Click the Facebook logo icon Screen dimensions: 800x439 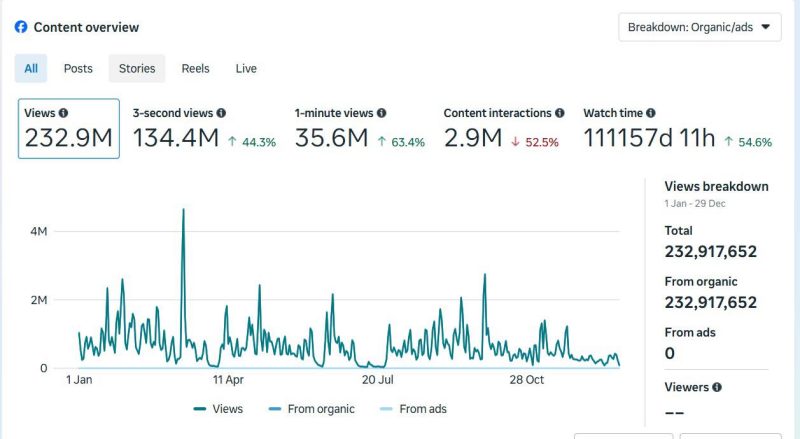pyautogui.click(x=21, y=28)
